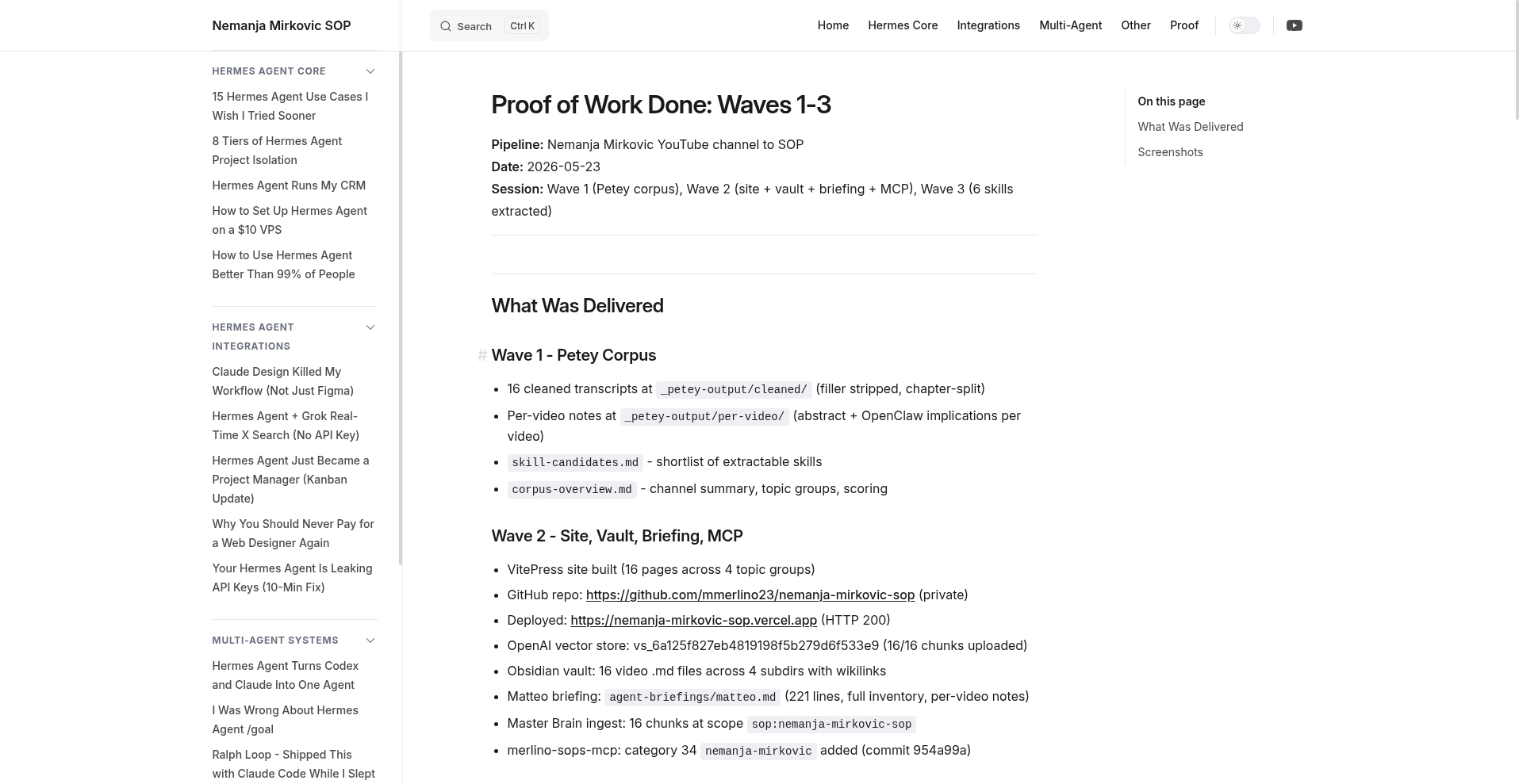This screenshot has height=784, width=1519.
Task: Click the Multi-Agent Systems section title
Action: (x=275, y=641)
